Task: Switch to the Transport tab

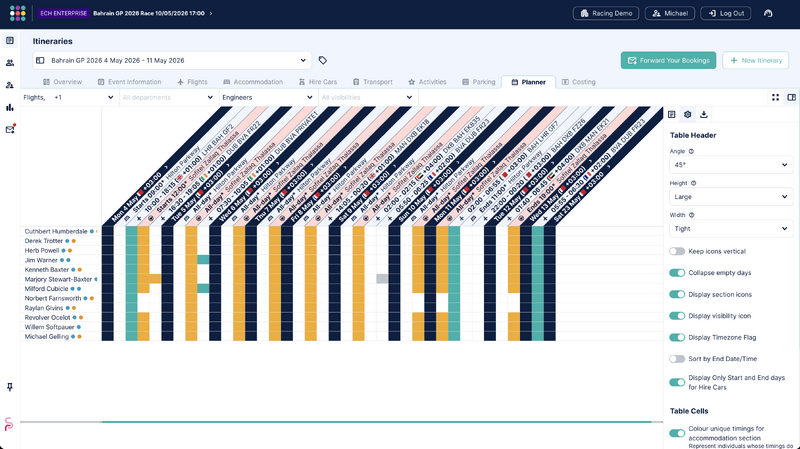Action: pos(373,82)
